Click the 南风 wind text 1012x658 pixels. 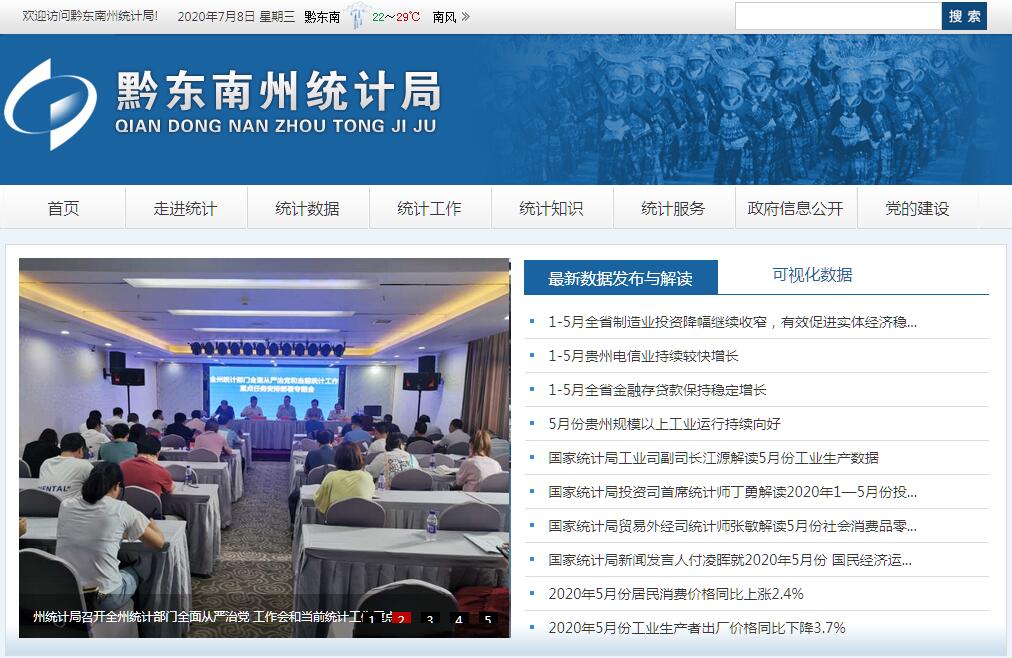click(x=444, y=17)
